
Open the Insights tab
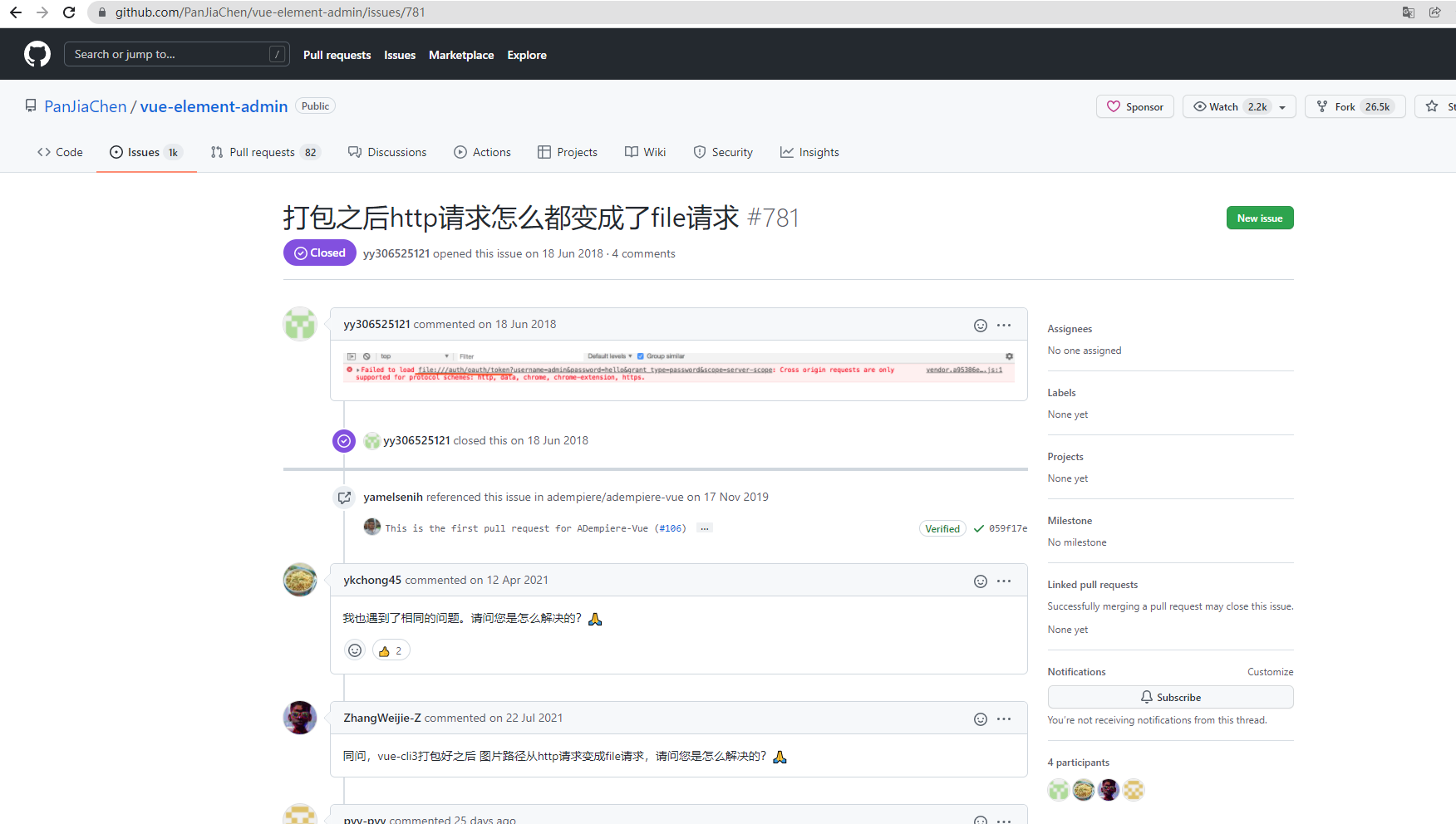click(809, 152)
